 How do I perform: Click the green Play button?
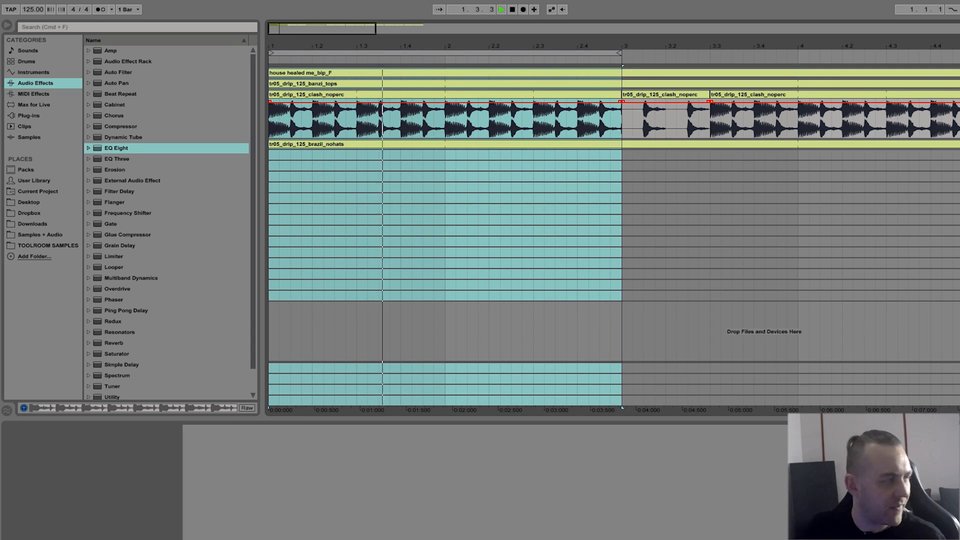tap(501, 9)
